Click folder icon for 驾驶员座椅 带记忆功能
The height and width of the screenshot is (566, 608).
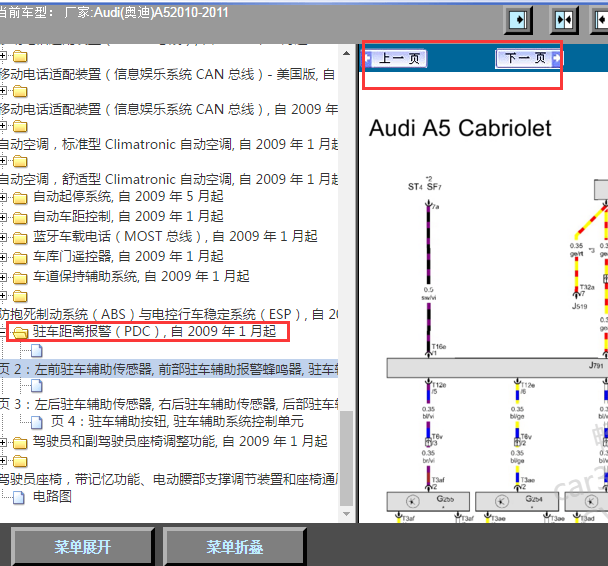pos(20,461)
